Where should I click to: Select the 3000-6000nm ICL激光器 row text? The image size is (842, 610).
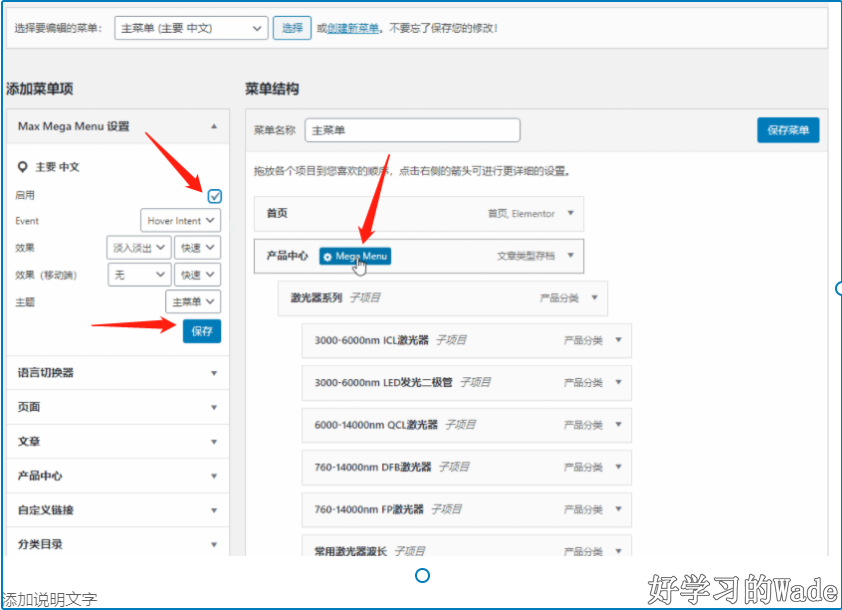pos(372,340)
